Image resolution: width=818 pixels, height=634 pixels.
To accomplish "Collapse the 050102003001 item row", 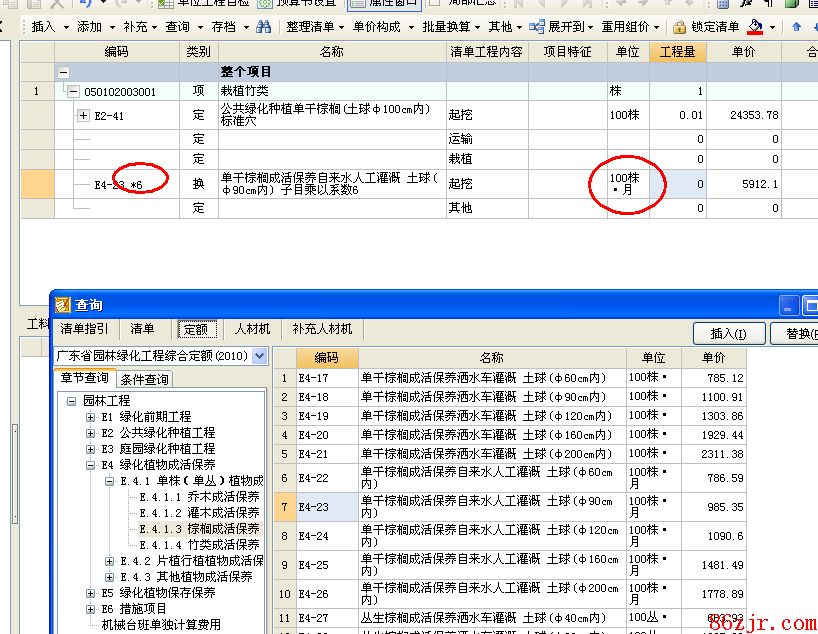I will click(x=73, y=92).
